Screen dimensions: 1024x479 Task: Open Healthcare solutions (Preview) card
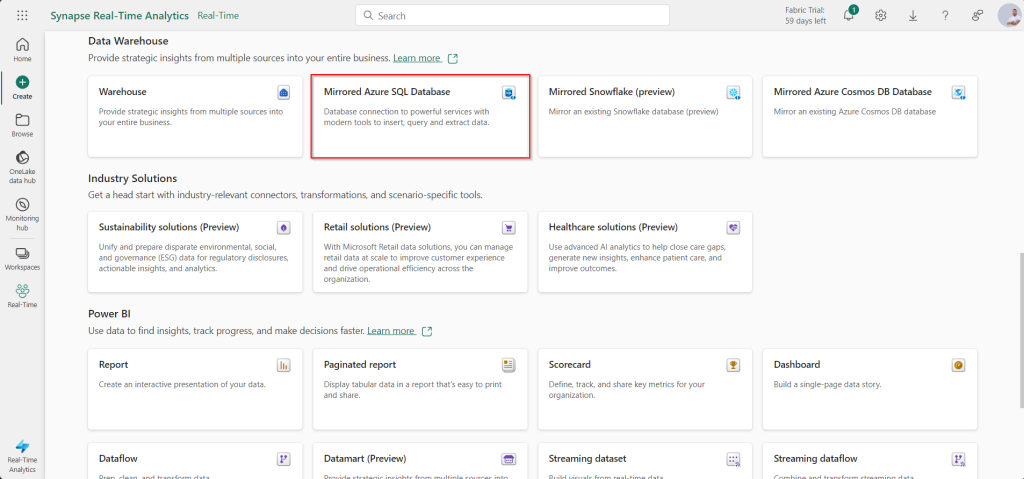tap(645, 252)
